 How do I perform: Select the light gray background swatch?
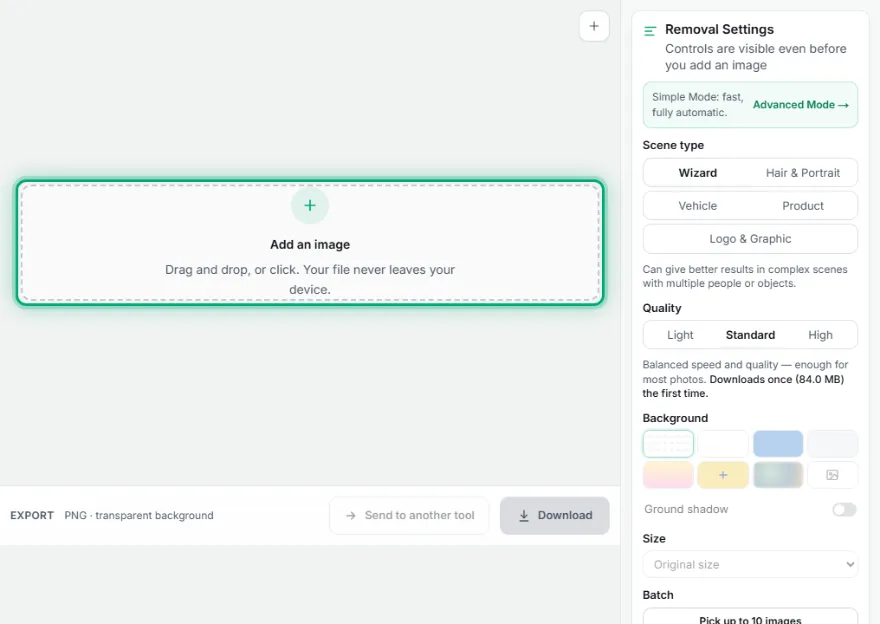(x=832, y=444)
